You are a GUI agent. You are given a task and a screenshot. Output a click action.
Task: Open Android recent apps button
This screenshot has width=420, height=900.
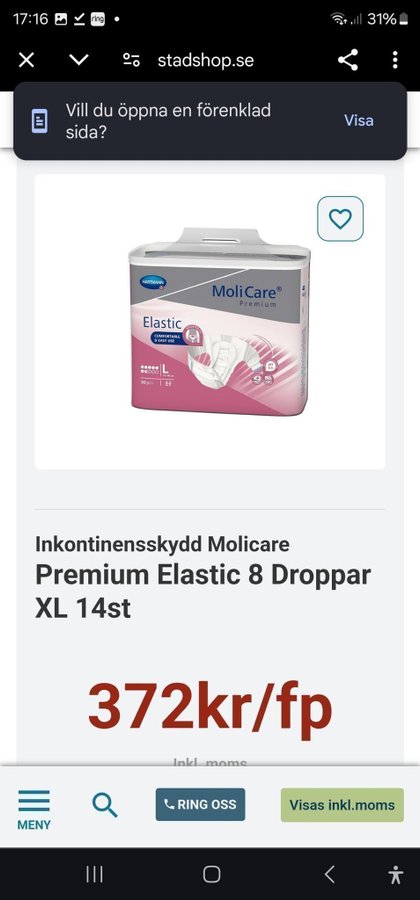[94, 874]
